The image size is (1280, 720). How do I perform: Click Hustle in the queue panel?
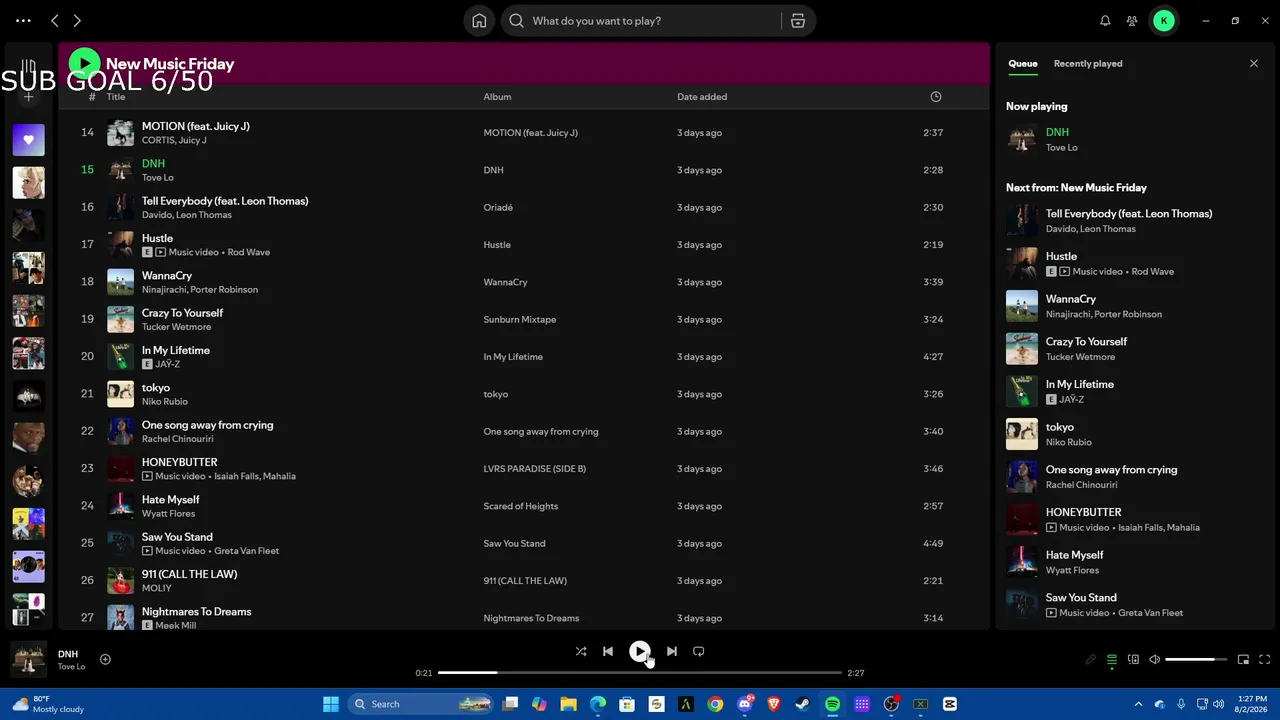click(1061, 257)
